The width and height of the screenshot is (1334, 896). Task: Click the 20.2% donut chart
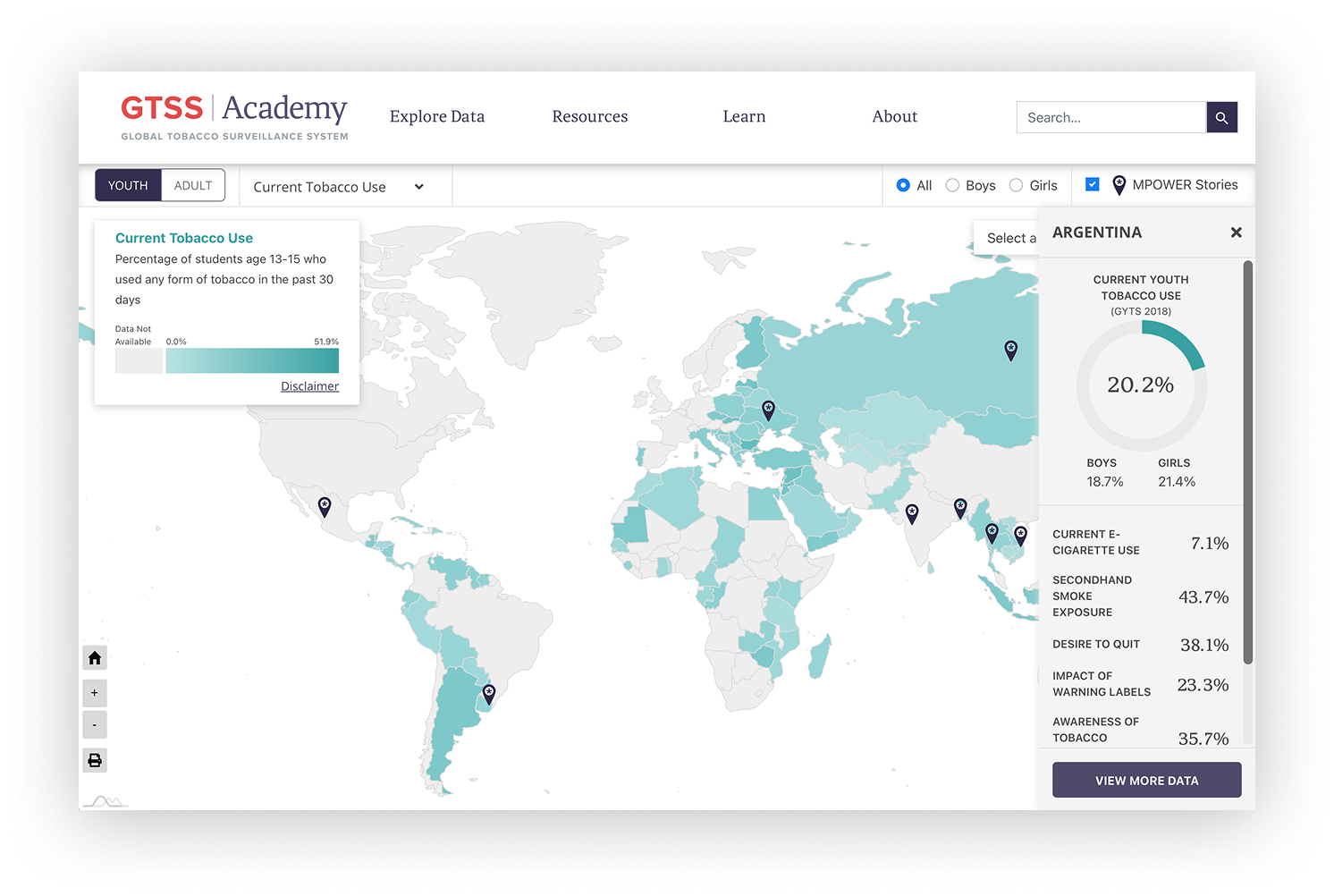coord(1141,385)
